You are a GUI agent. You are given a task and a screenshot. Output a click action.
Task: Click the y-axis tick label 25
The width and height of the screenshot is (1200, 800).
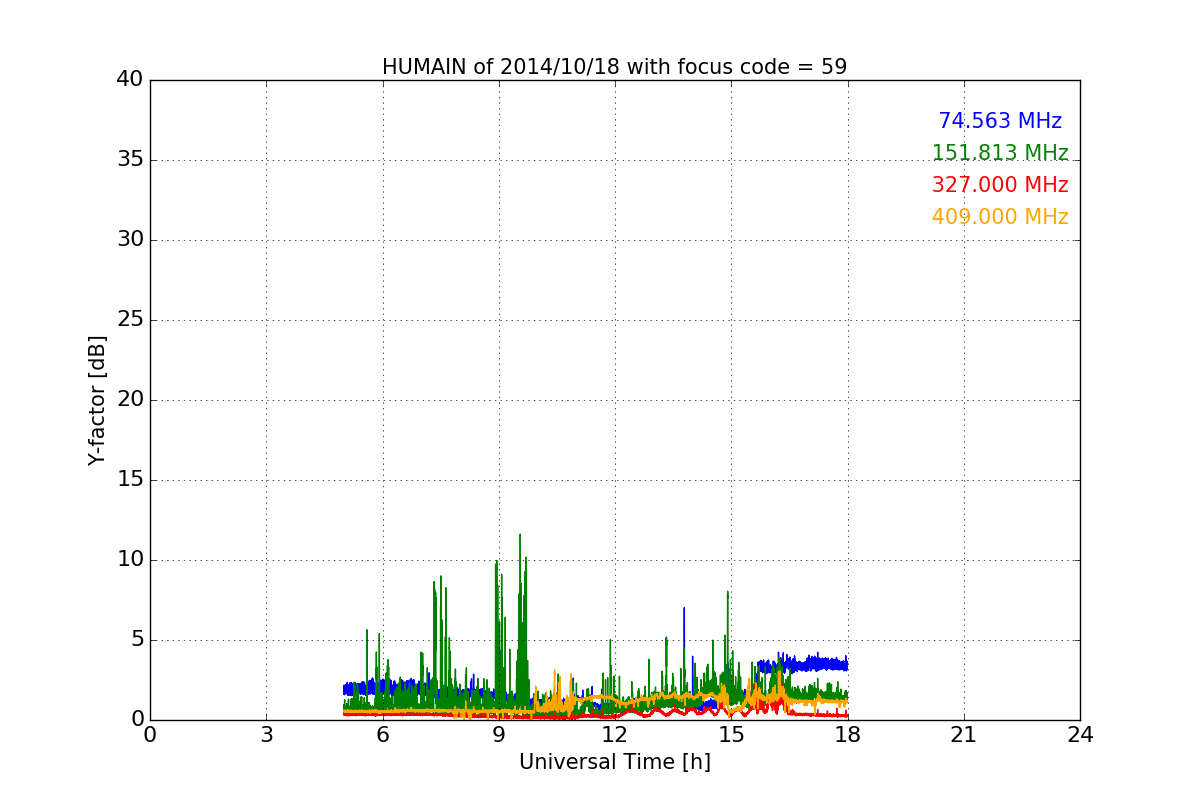pyautogui.click(x=130, y=320)
